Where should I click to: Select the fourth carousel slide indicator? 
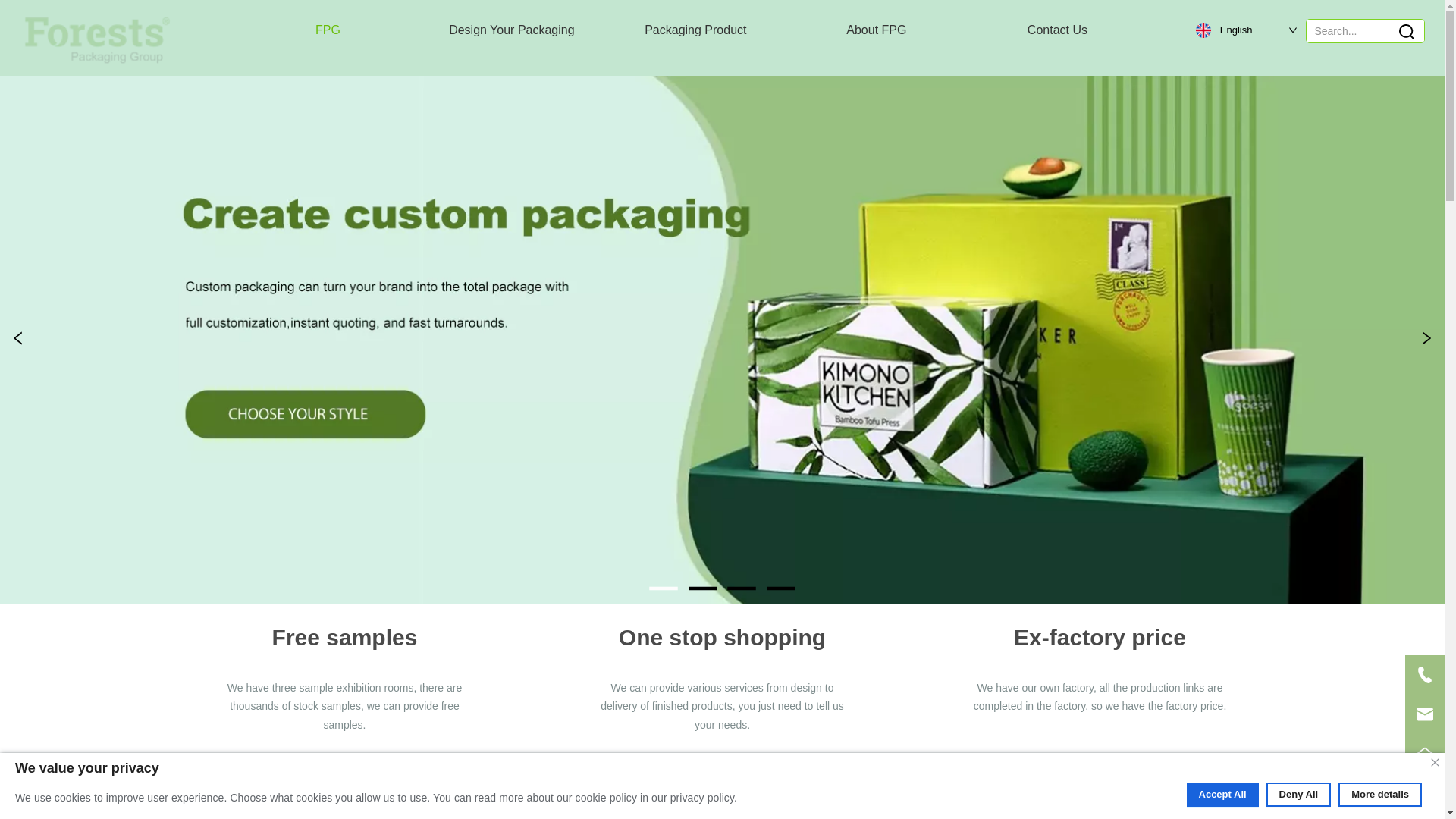(781, 588)
